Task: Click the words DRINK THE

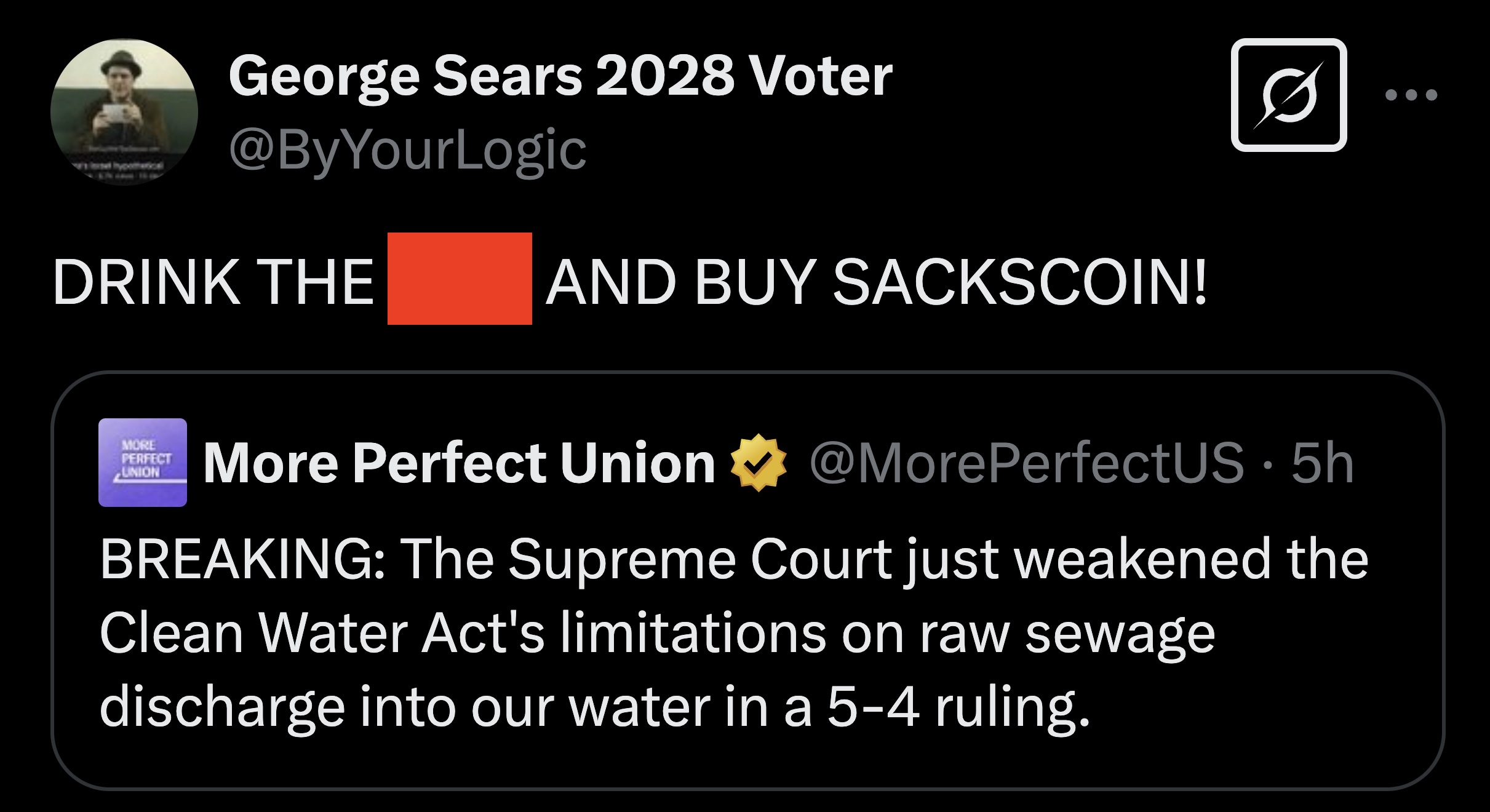Action: (x=213, y=281)
